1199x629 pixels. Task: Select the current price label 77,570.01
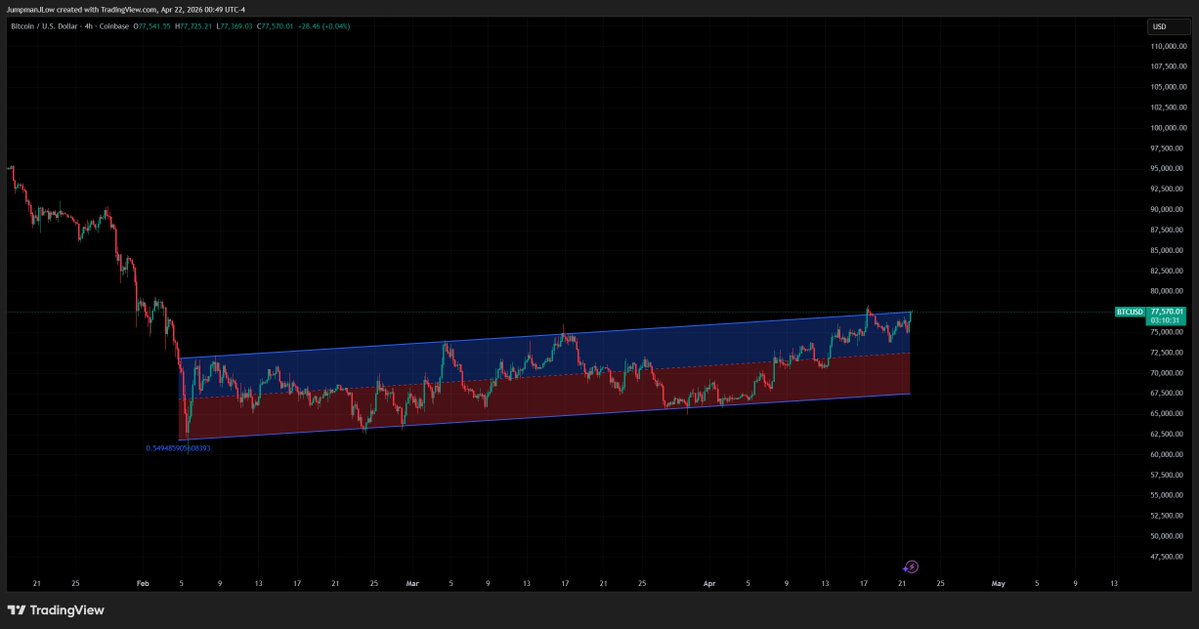tap(1166, 312)
